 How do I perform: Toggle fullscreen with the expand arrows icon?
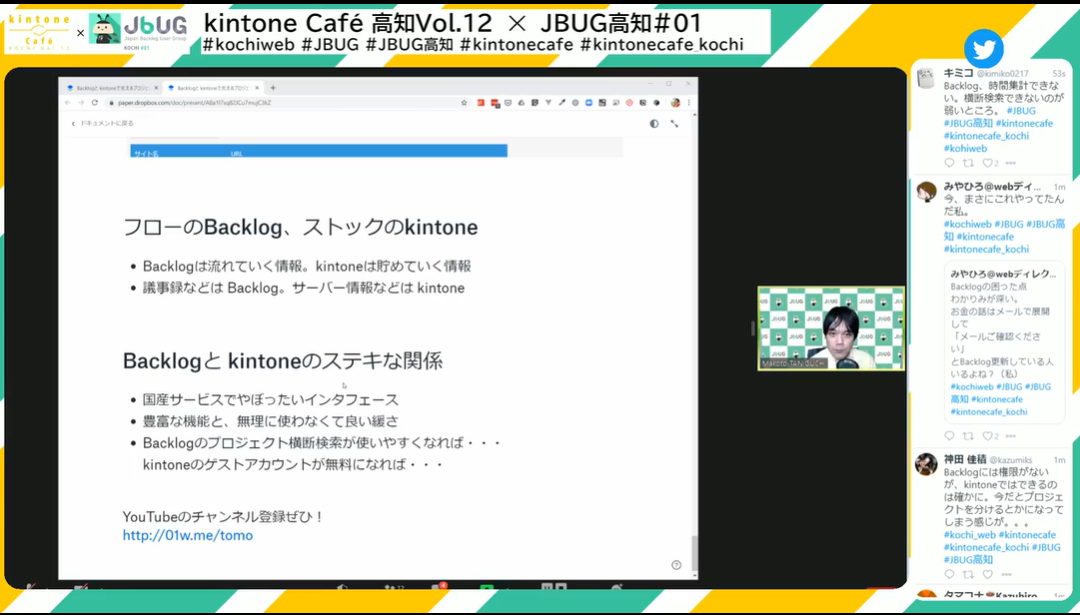click(x=674, y=123)
